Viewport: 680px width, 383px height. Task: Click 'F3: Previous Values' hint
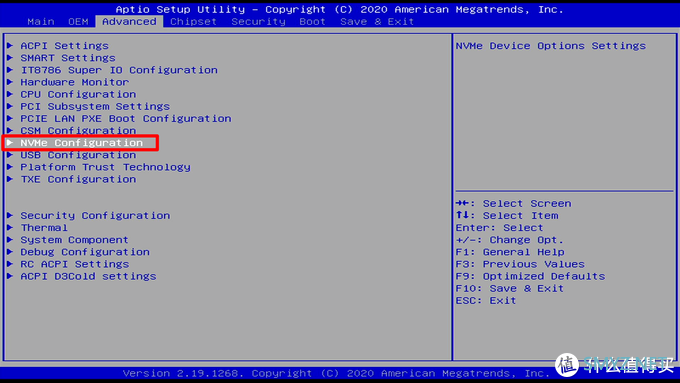(x=520, y=264)
